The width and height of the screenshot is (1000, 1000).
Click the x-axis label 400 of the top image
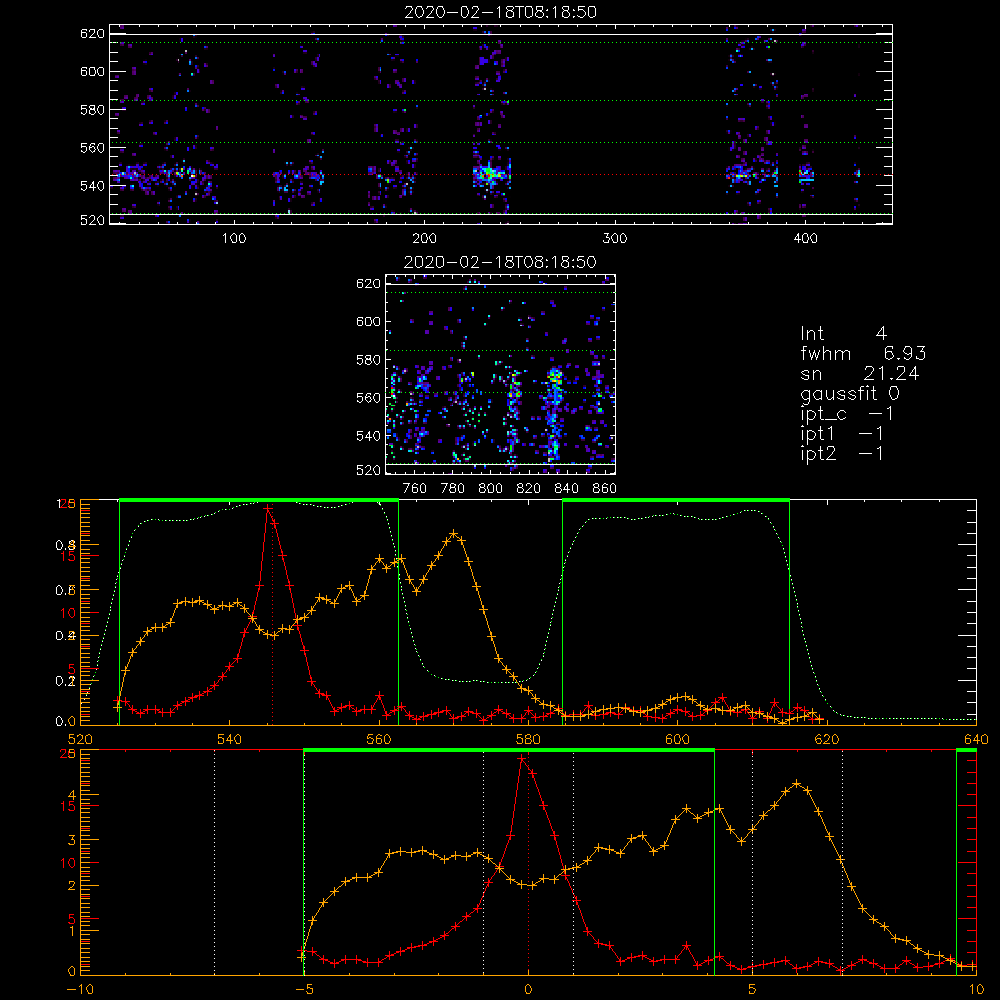(805, 239)
